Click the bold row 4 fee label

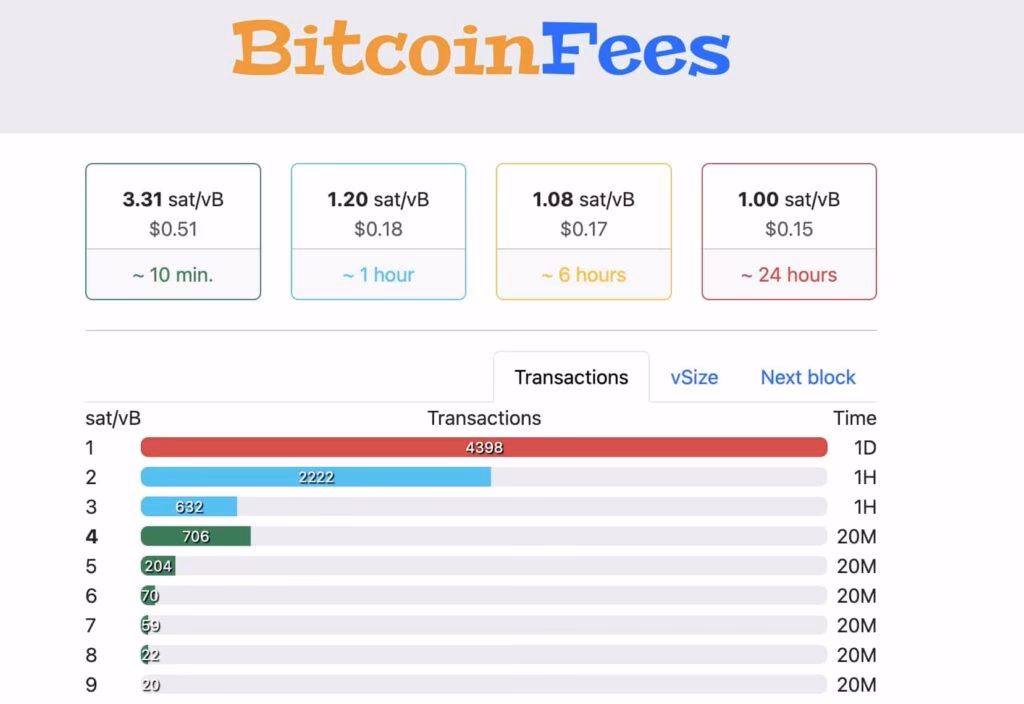coord(91,536)
